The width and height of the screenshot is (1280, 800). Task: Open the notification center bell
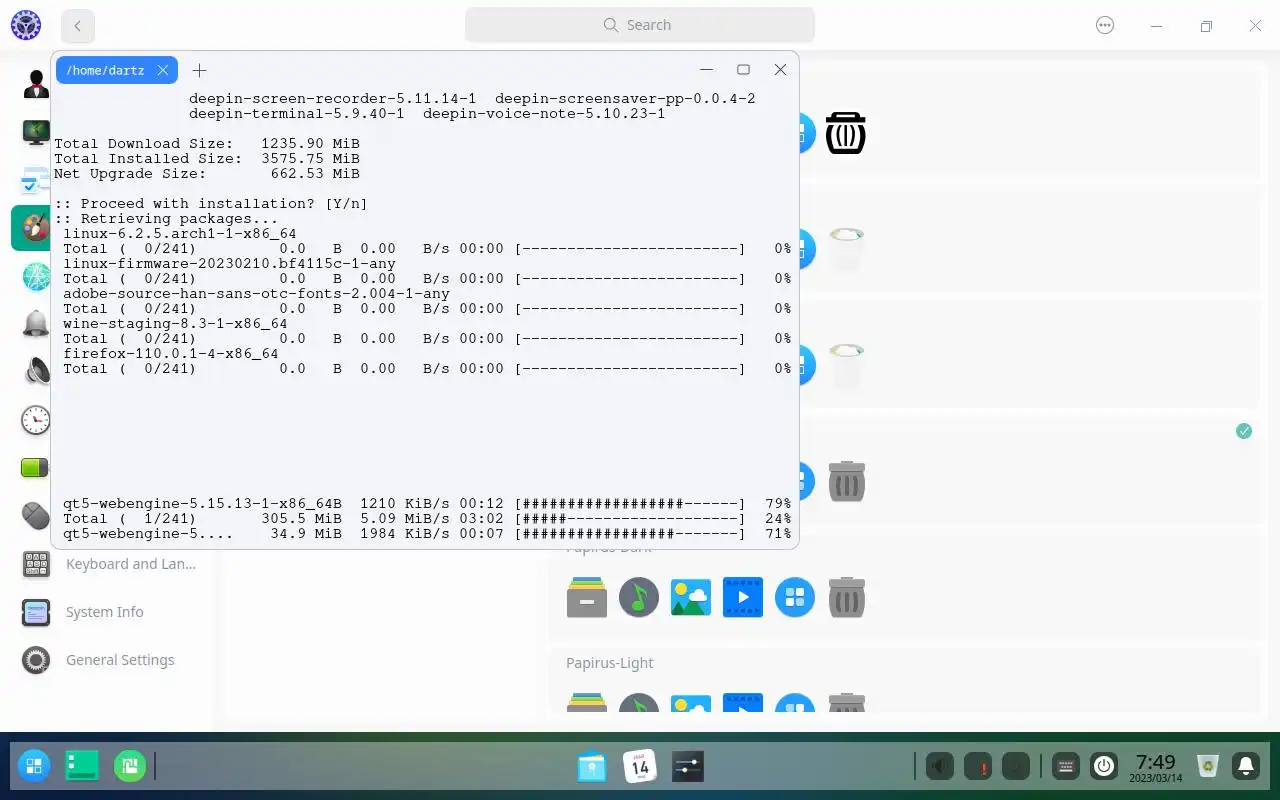click(x=1246, y=767)
